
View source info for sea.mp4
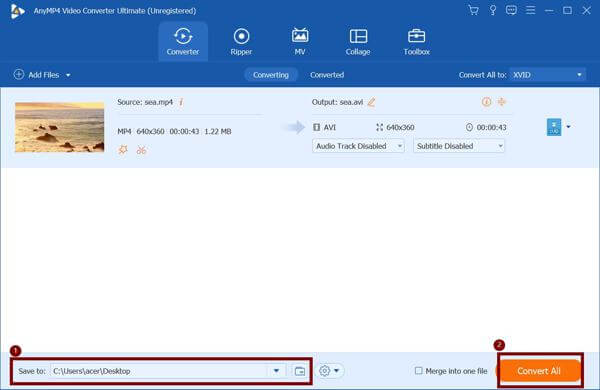181,102
